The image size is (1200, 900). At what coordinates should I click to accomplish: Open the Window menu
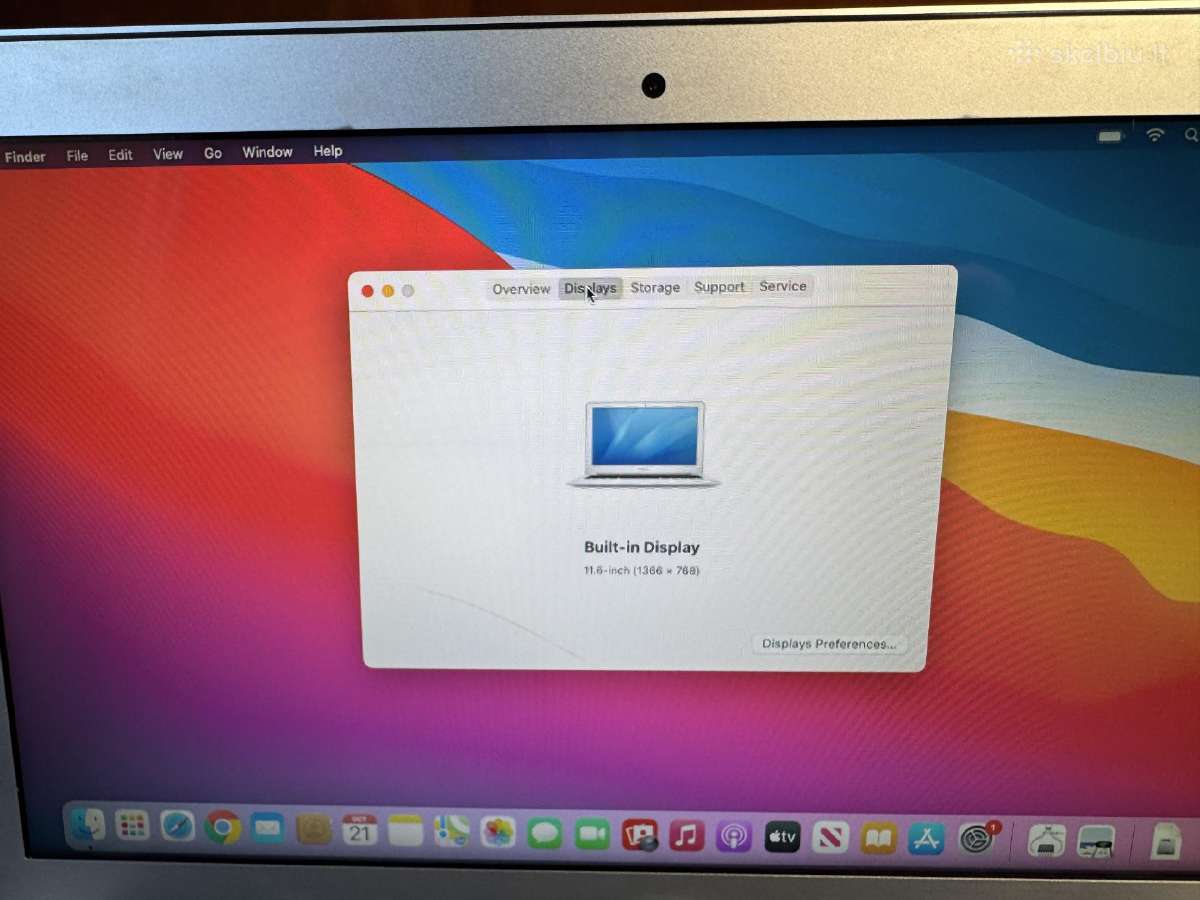click(x=267, y=152)
